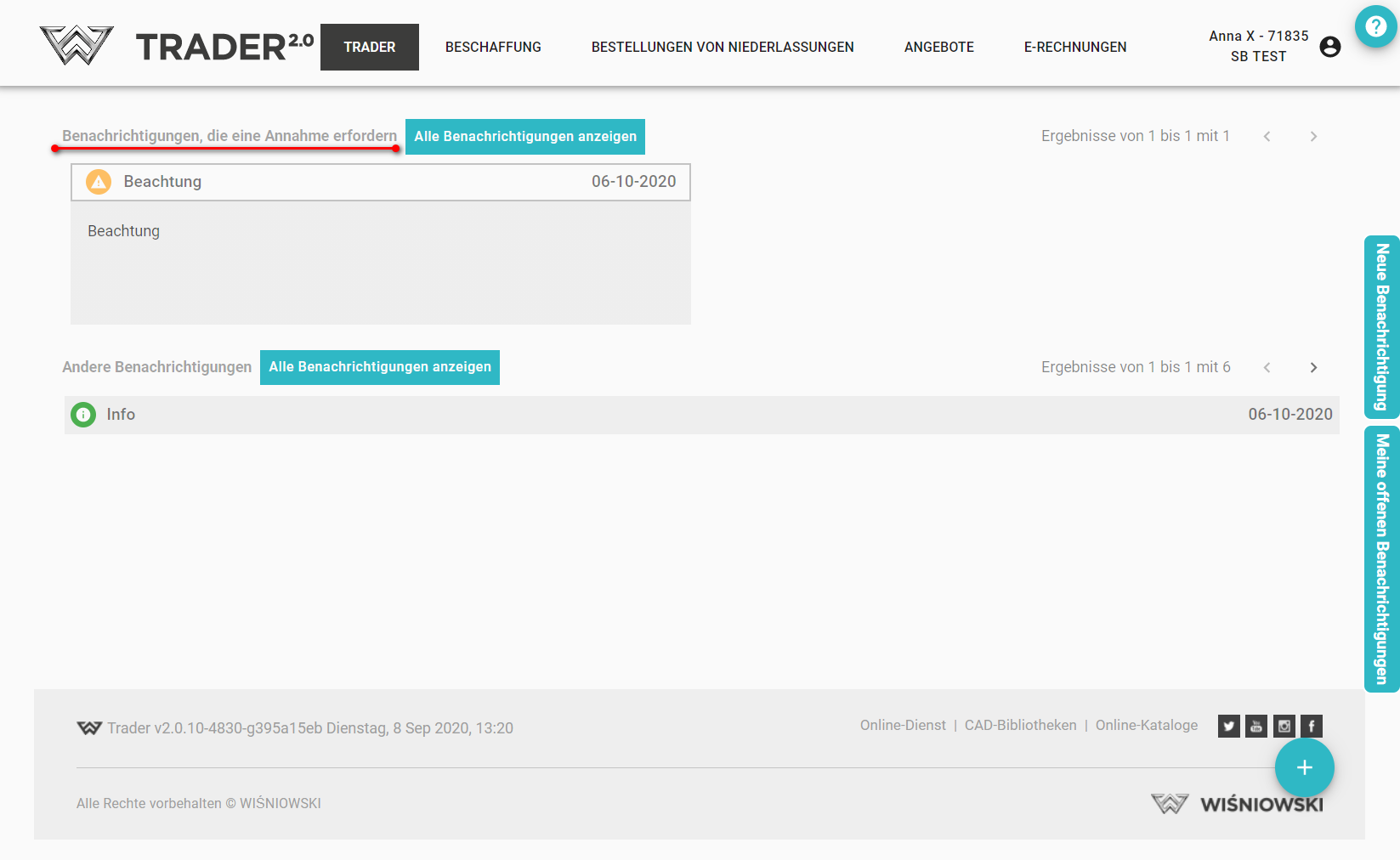Open the Instagram social link

click(x=1284, y=726)
